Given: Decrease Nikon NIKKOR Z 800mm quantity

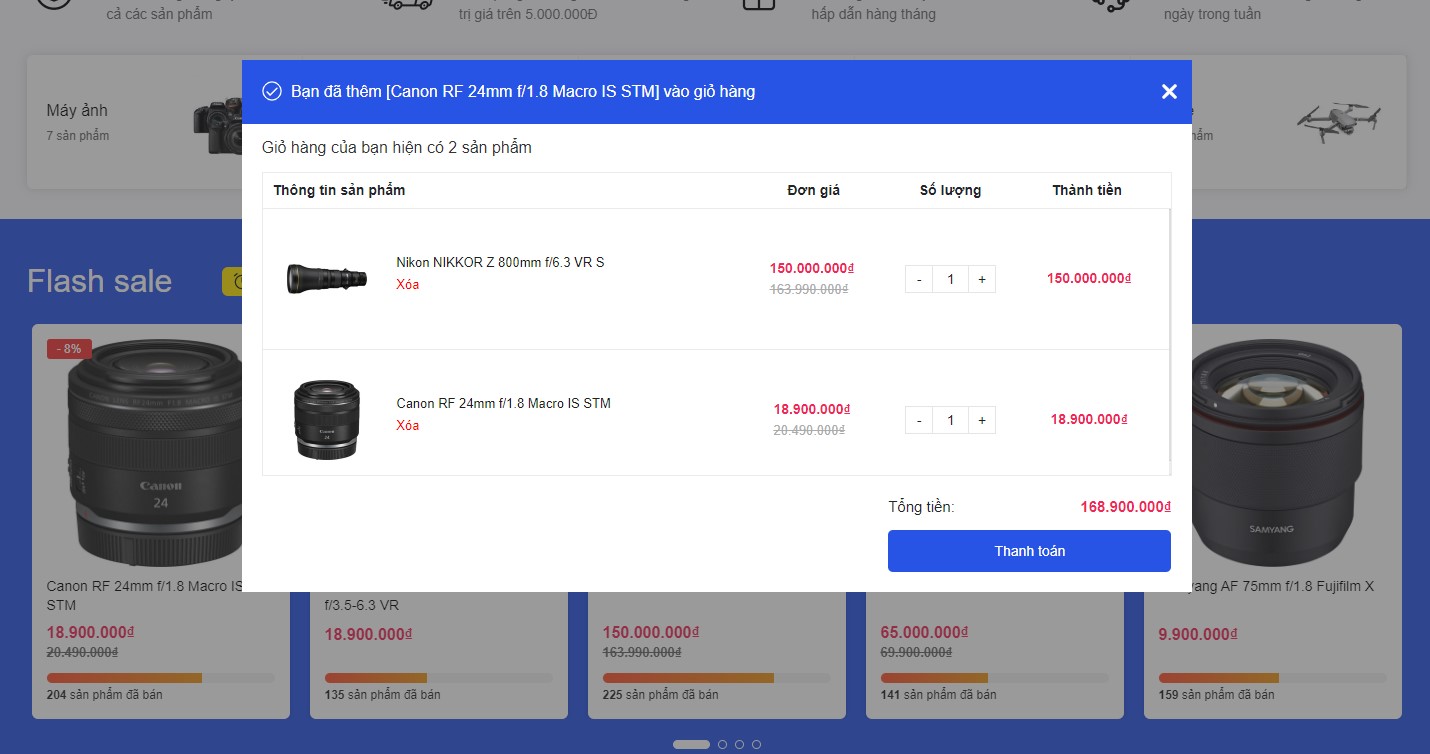Looking at the screenshot, I should pyautogui.click(x=919, y=279).
